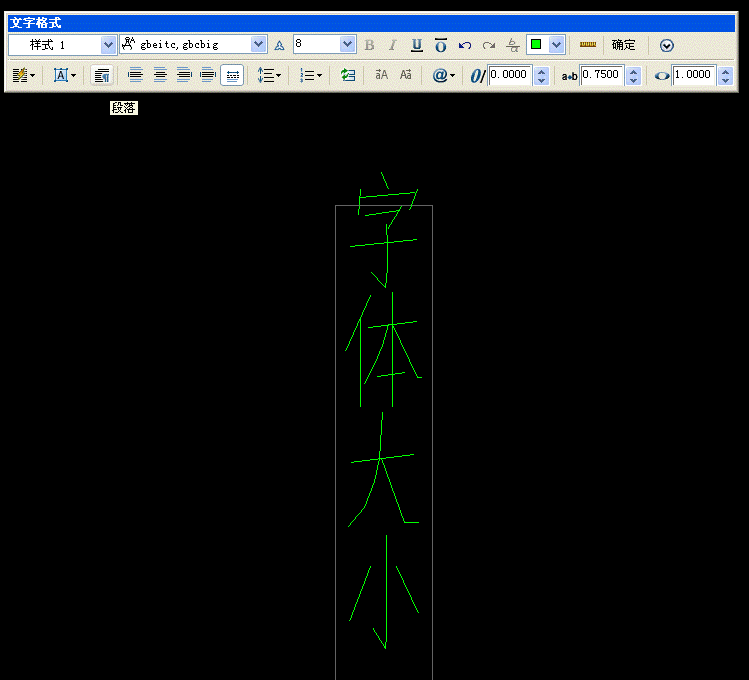Open the line spacing dropdown
This screenshot has width=749, height=680.
pyautogui.click(x=269, y=75)
